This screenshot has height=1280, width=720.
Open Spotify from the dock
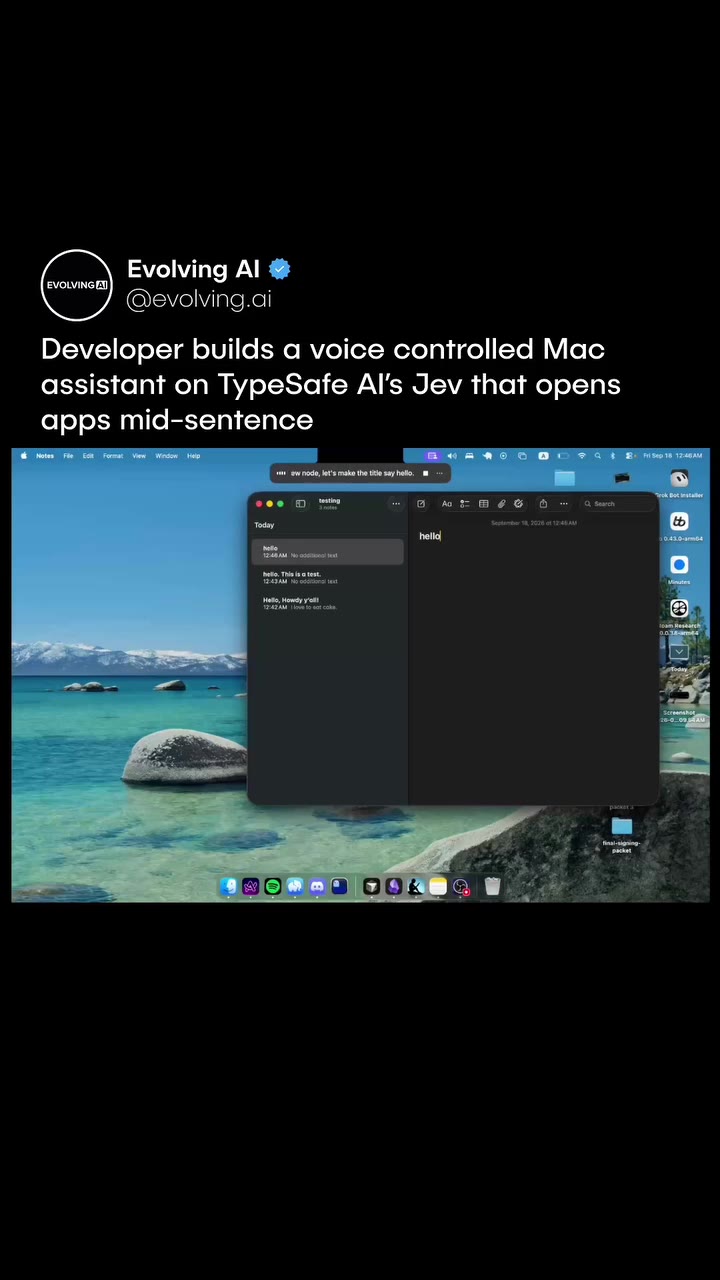tap(273, 886)
